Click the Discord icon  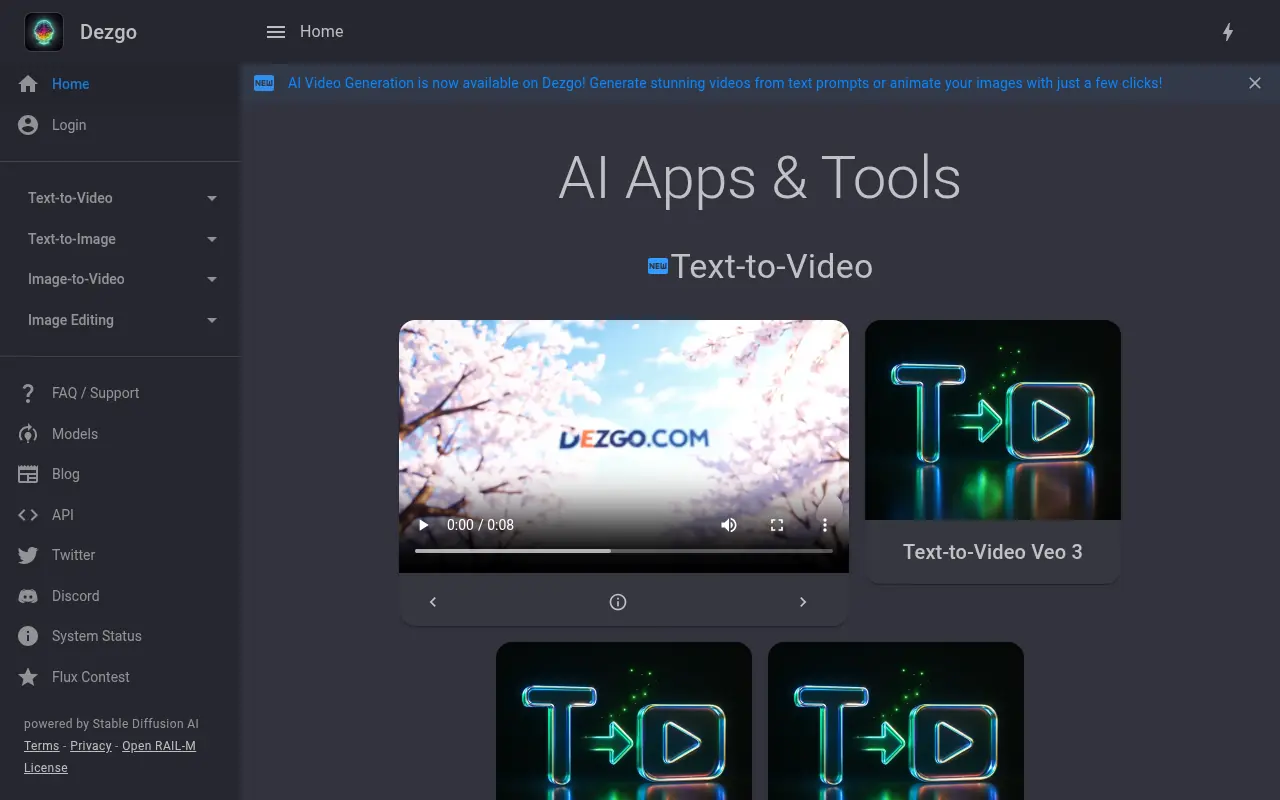click(28, 596)
